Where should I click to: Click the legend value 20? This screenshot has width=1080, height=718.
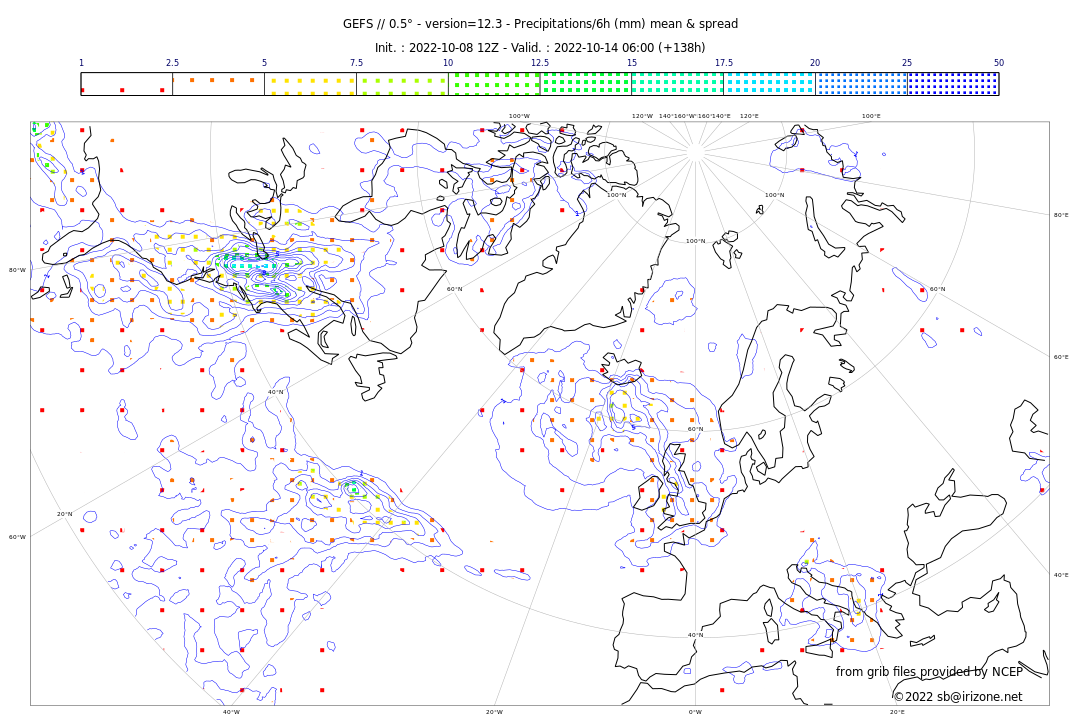click(x=815, y=63)
